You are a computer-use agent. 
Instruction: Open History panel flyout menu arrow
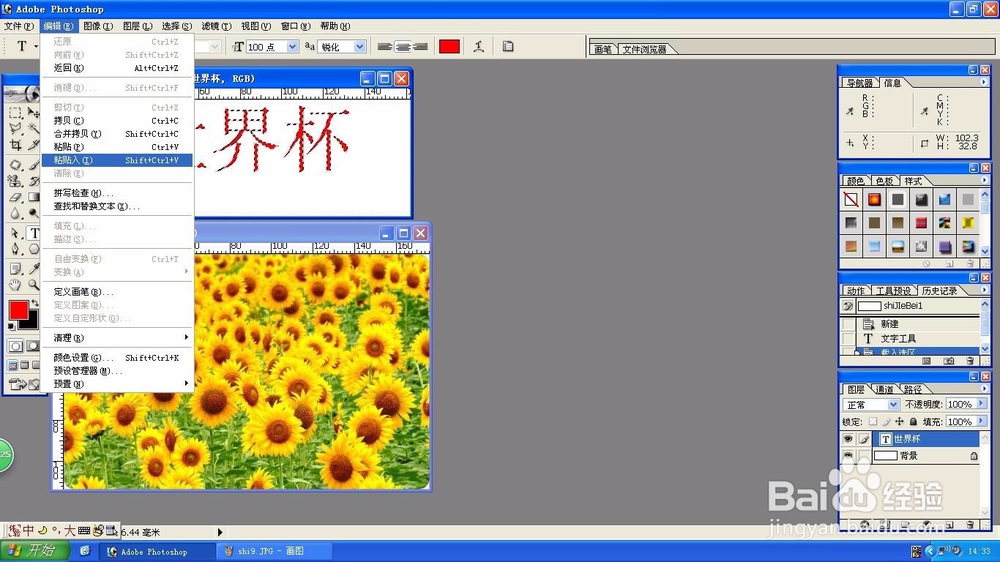tap(984, 290)
